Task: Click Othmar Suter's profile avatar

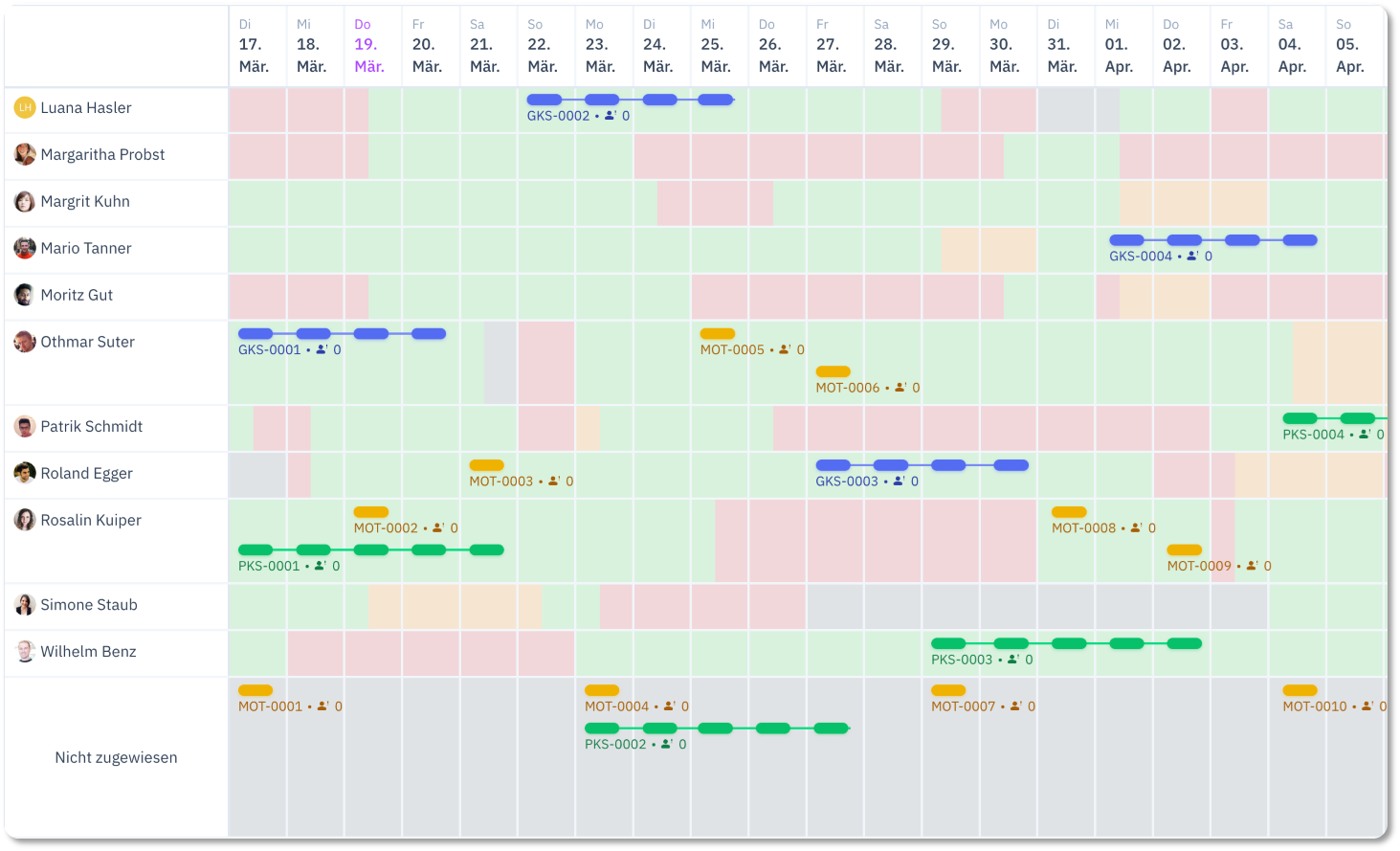Action: (x=25, y=342)
